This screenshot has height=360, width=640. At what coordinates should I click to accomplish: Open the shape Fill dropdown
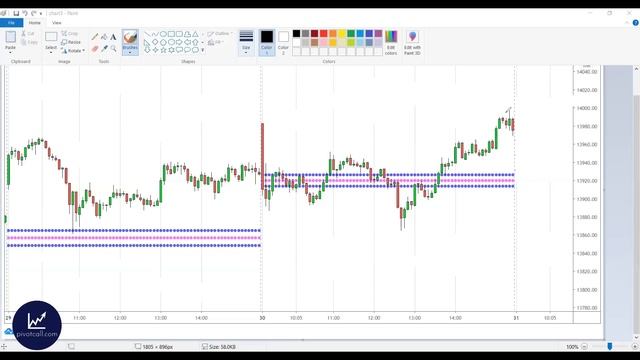[216, 42]
